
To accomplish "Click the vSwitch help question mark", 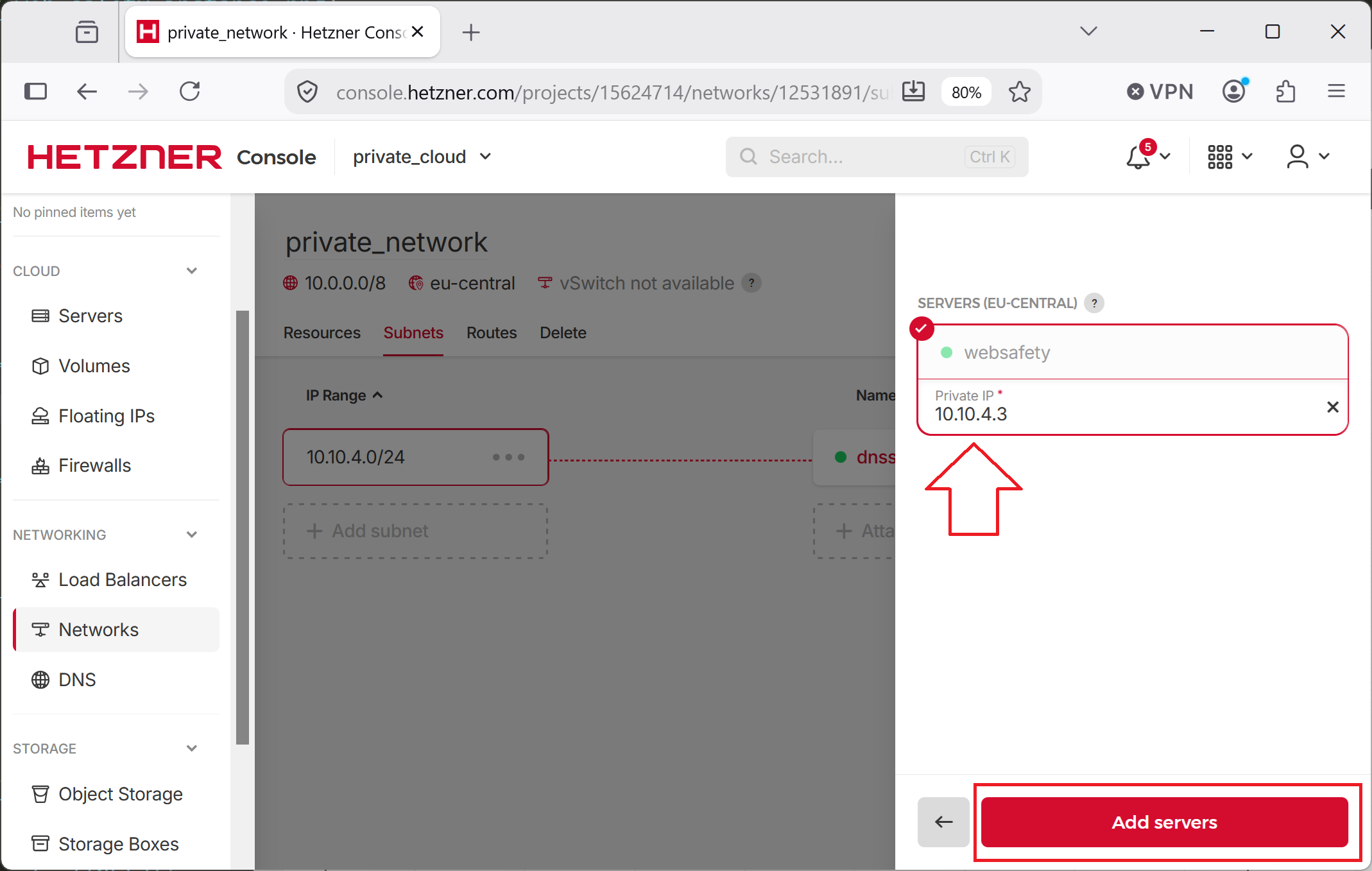I will (751, 282).
